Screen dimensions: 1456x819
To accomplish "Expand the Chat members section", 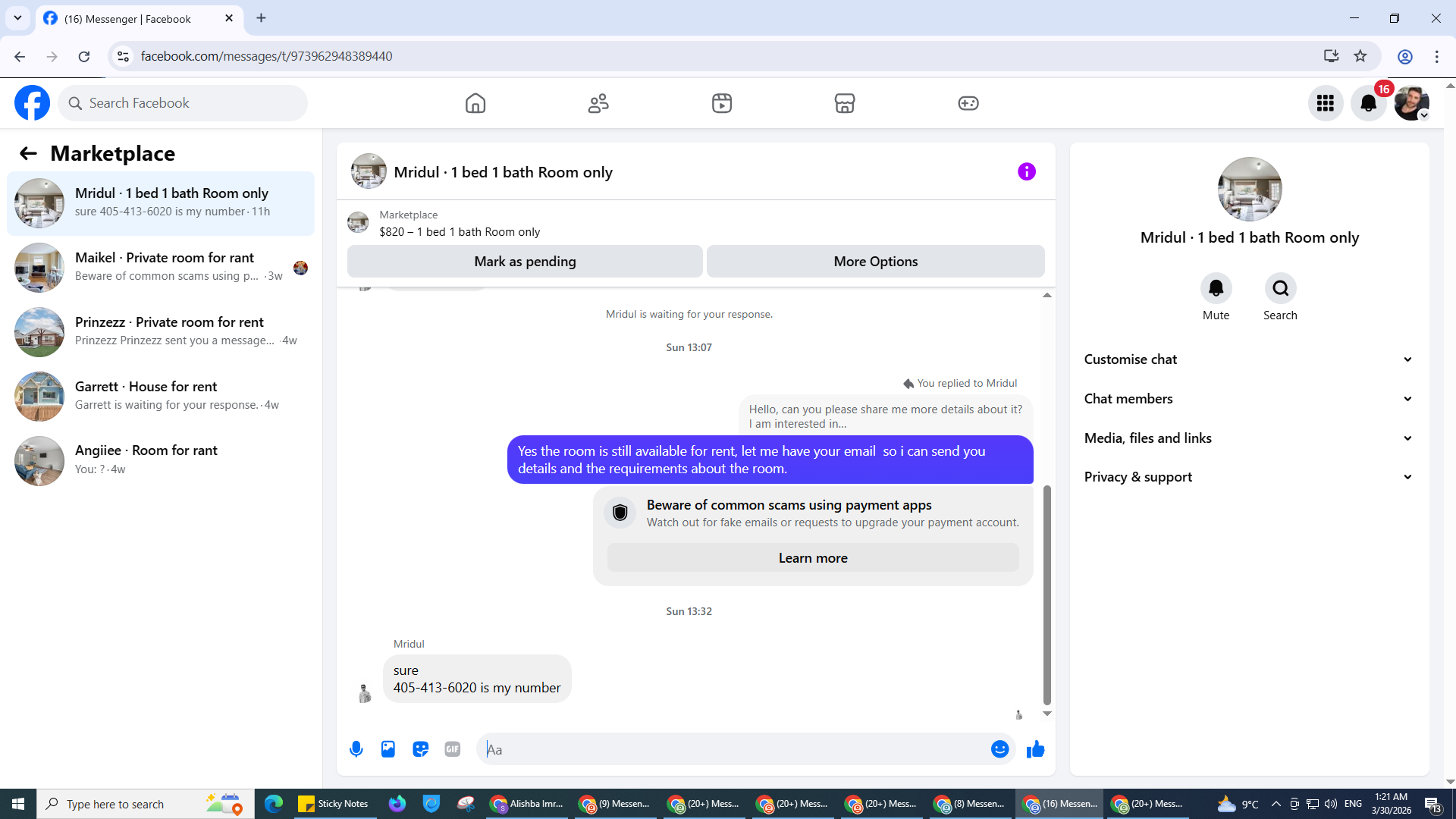I will click(1248, 399).
